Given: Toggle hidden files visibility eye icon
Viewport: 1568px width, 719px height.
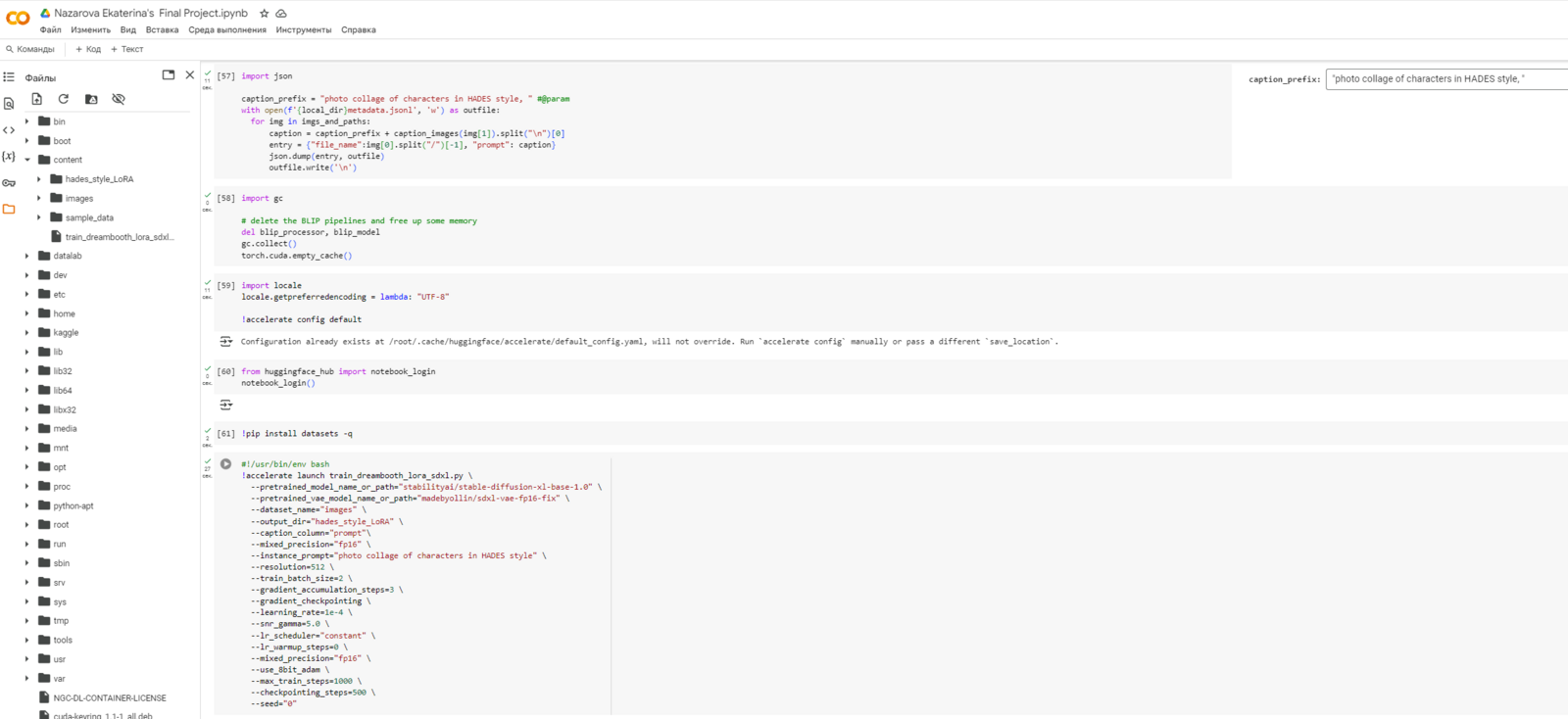Looking at the screenshot, I should coord(119,99).
